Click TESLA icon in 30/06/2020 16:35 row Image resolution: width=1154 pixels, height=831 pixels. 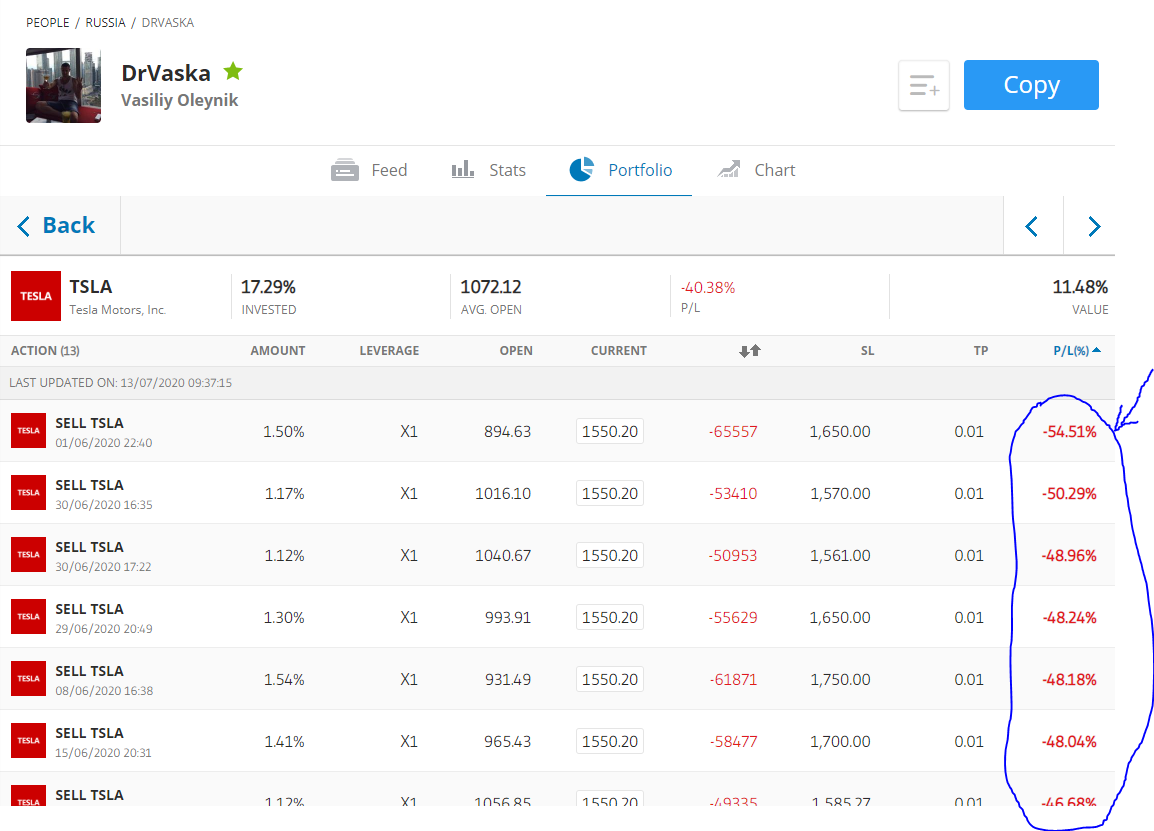click(x=29, y=492)
